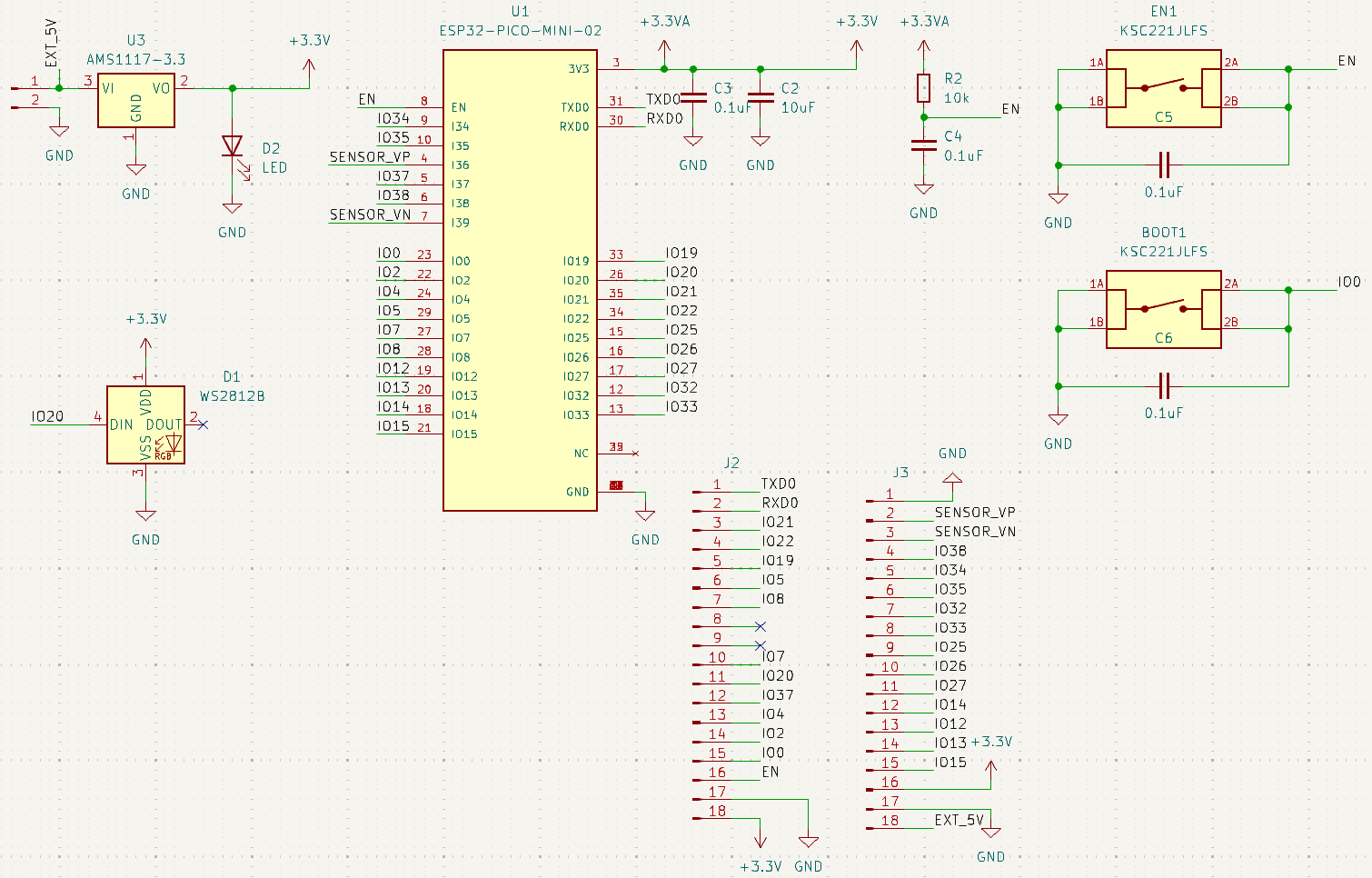
Task: Click the ESP32-PICO-MINI-02 value text
Action: click(x=520, y=30)
